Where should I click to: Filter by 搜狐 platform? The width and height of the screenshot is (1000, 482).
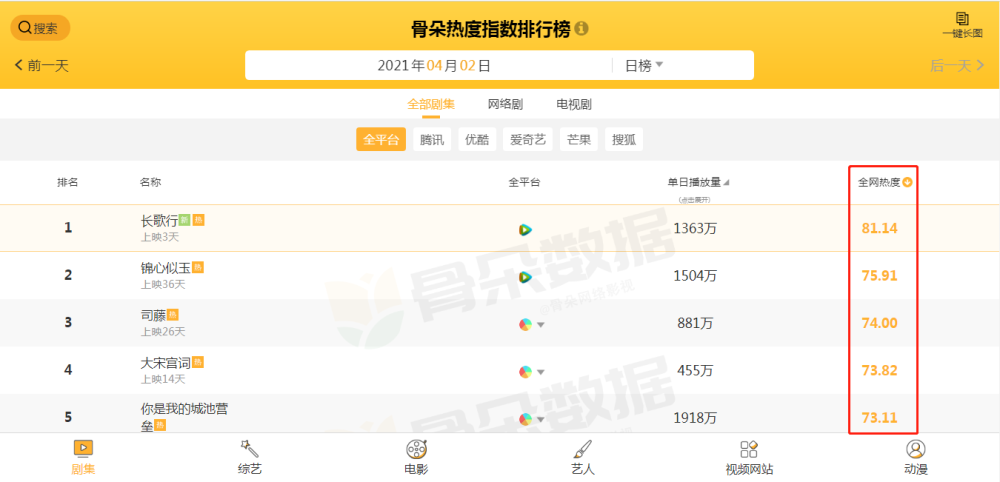point(624,140)
